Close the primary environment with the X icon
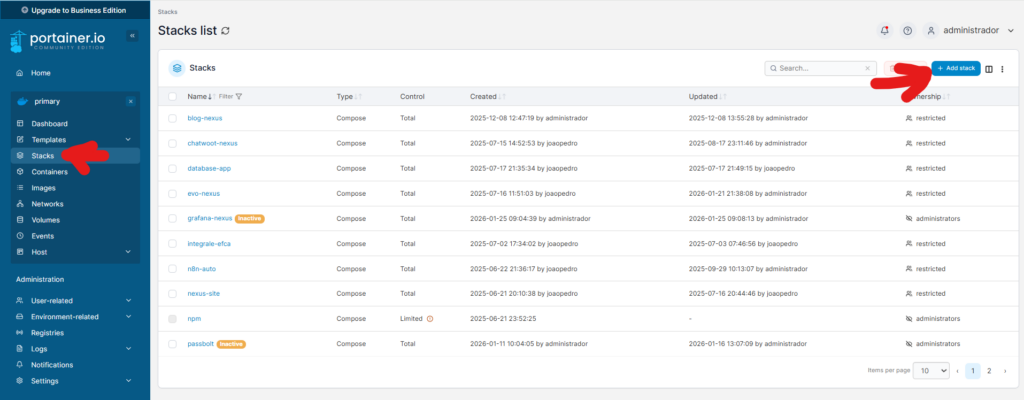 point(130,101)
